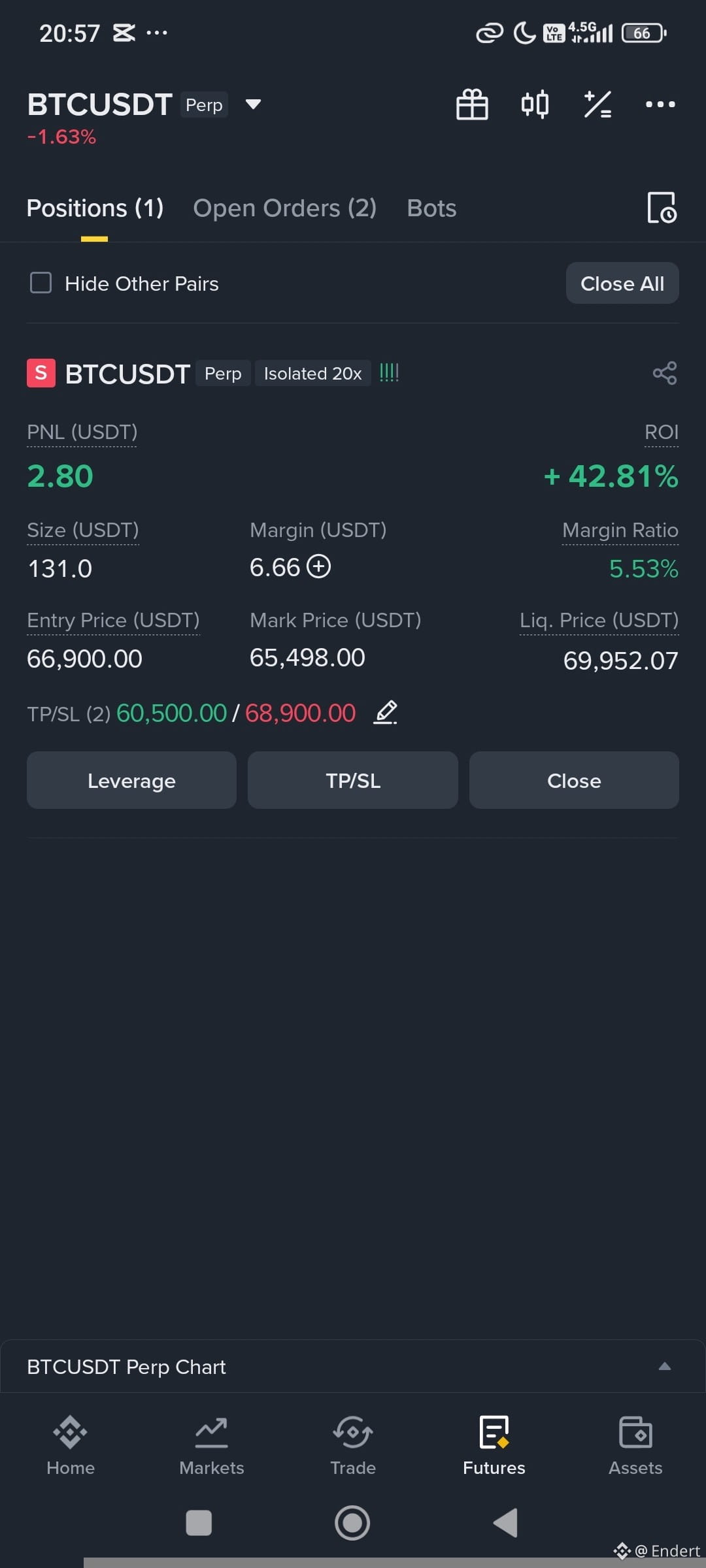Tap the TP/SL button
Viewport: 706px width, 1568px height.
[x=353, y=780]
